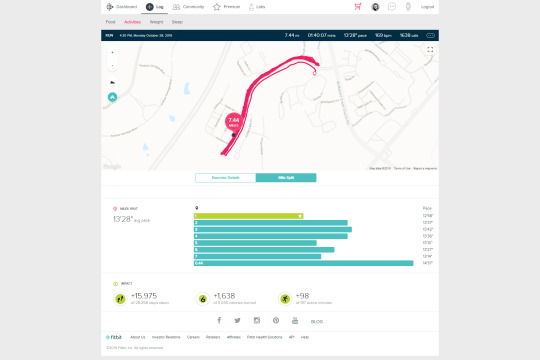Switch map to terrain view icon
This screenshot has width=540, height=360.
coord(112,82)
